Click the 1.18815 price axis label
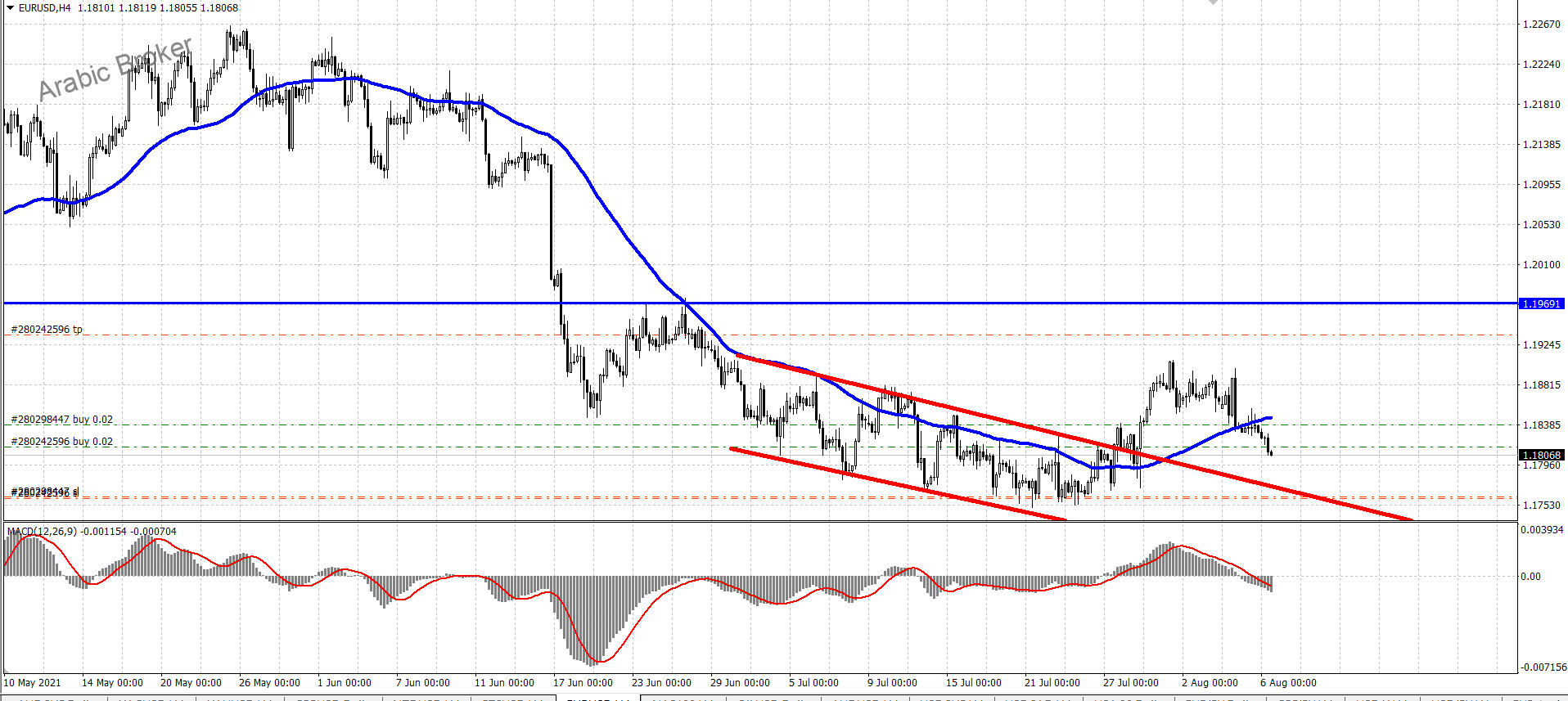Image resolution: width=1568 pixels, height=701 pixels. click(1541, 385)
